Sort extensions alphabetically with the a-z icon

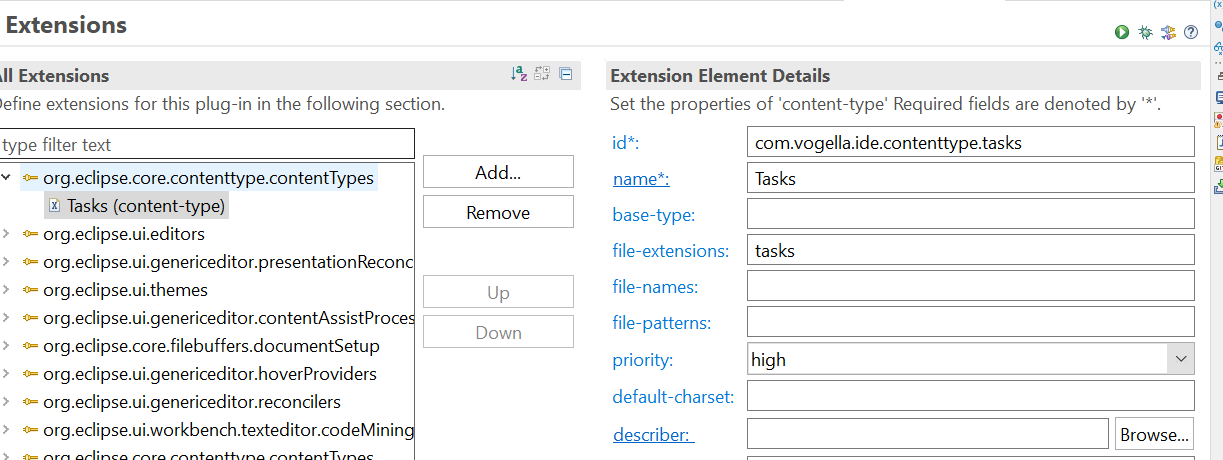coord(518,73)
